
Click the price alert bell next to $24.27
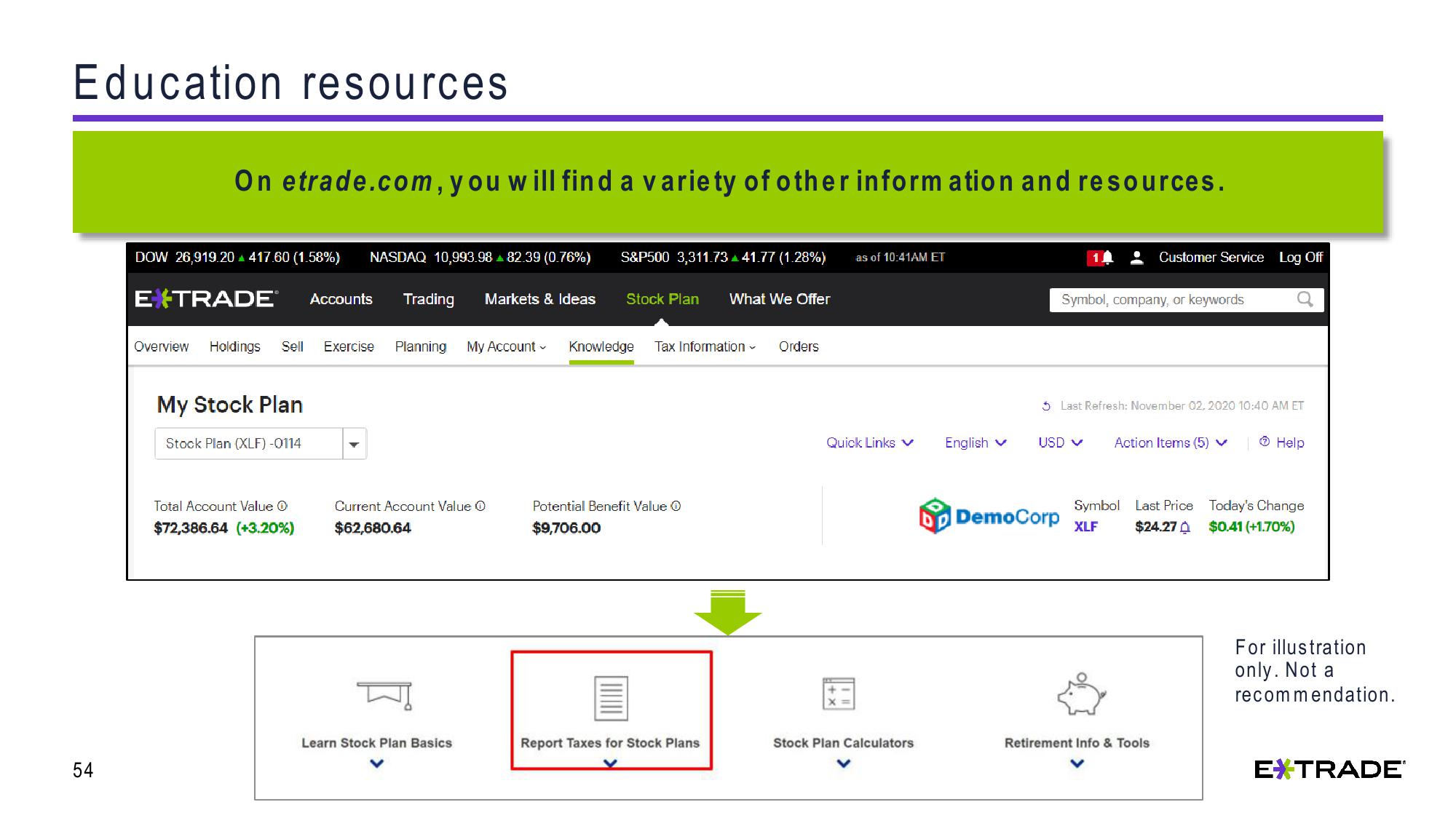coord(1185,528)
